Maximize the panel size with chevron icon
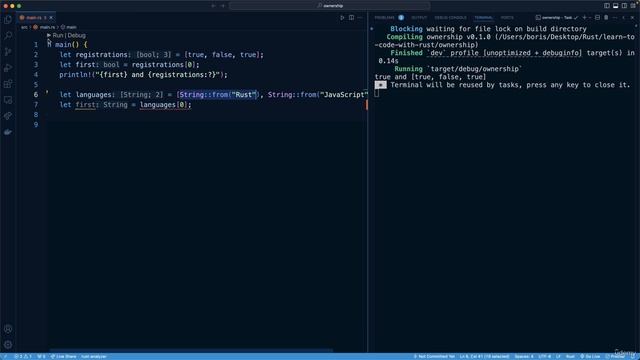Screen dimensions: 640x360 click(624, 18)
